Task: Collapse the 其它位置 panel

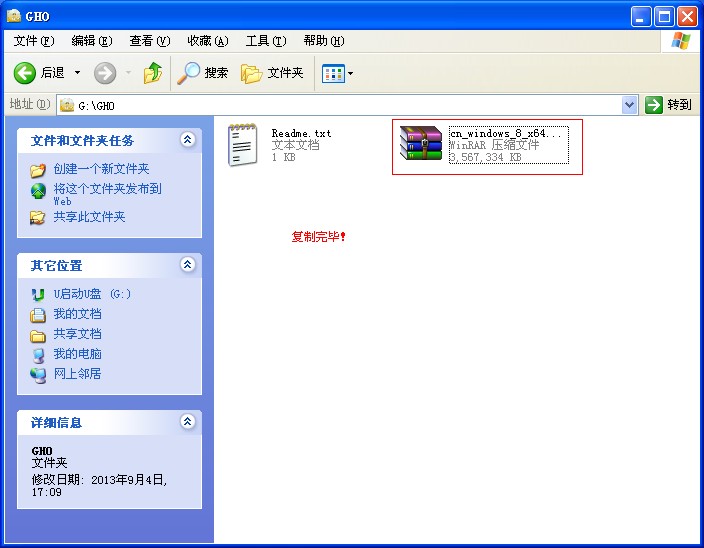Action: click(187, 264)
